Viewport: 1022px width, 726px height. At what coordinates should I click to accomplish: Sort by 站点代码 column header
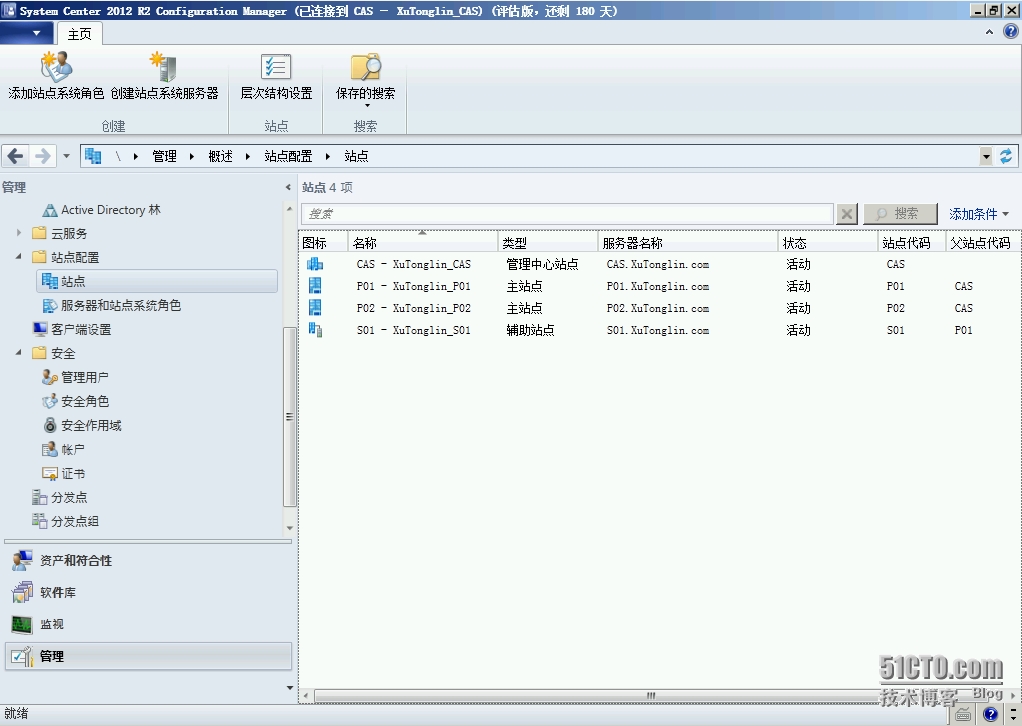point(912,242)
